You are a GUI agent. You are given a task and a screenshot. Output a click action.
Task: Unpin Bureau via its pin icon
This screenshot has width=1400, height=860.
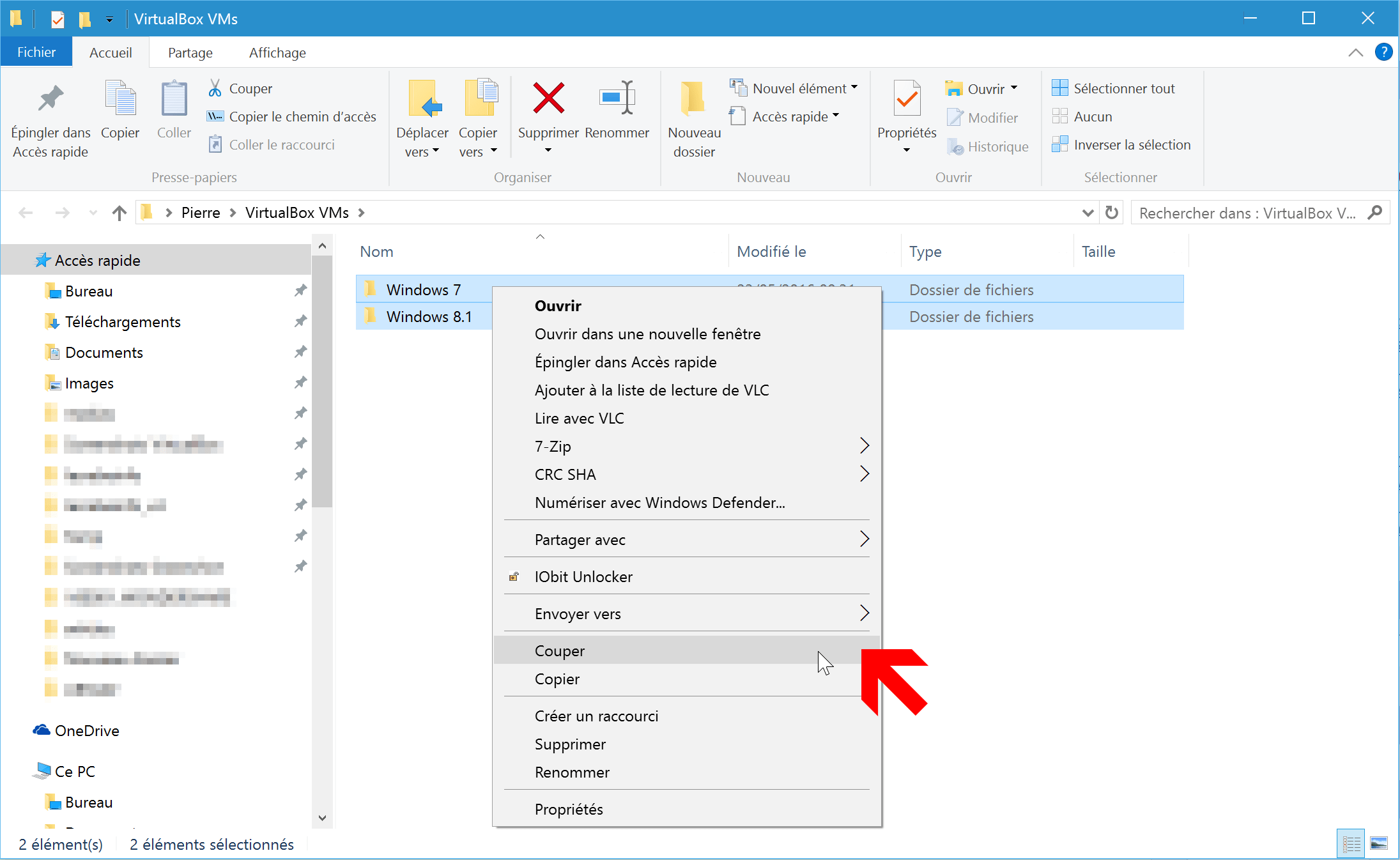click(300, 291)
